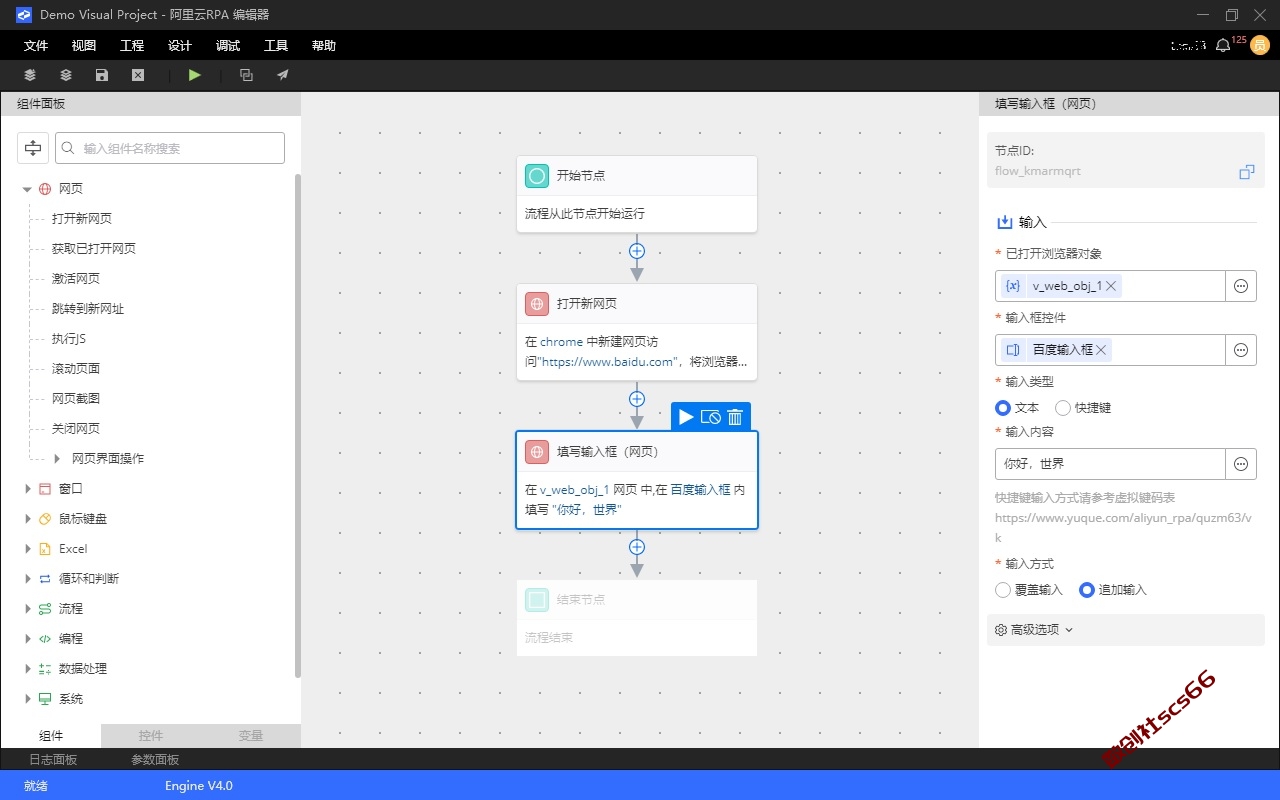Expand the 循环和判断 category
1280x800 pixels.
coord(27,579)
